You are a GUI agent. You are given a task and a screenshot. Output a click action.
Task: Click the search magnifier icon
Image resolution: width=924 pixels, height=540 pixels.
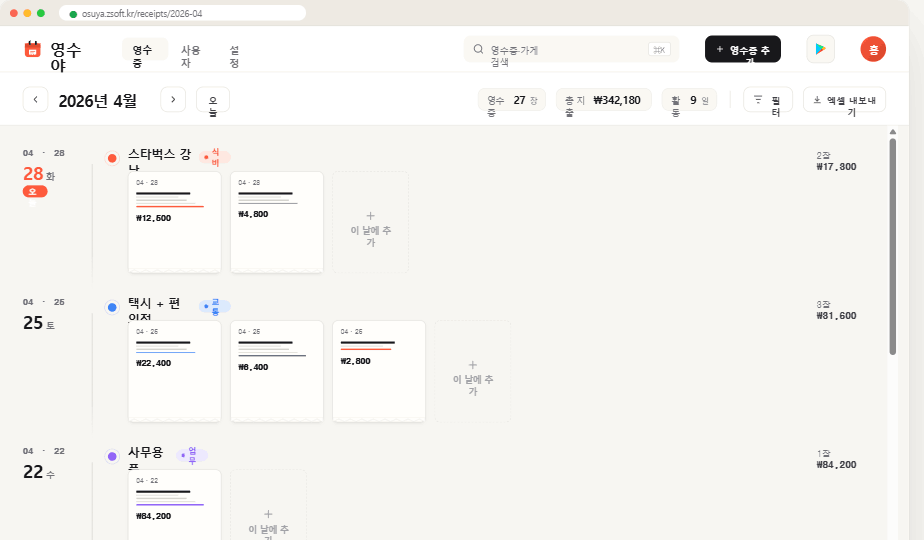(478, 49)
